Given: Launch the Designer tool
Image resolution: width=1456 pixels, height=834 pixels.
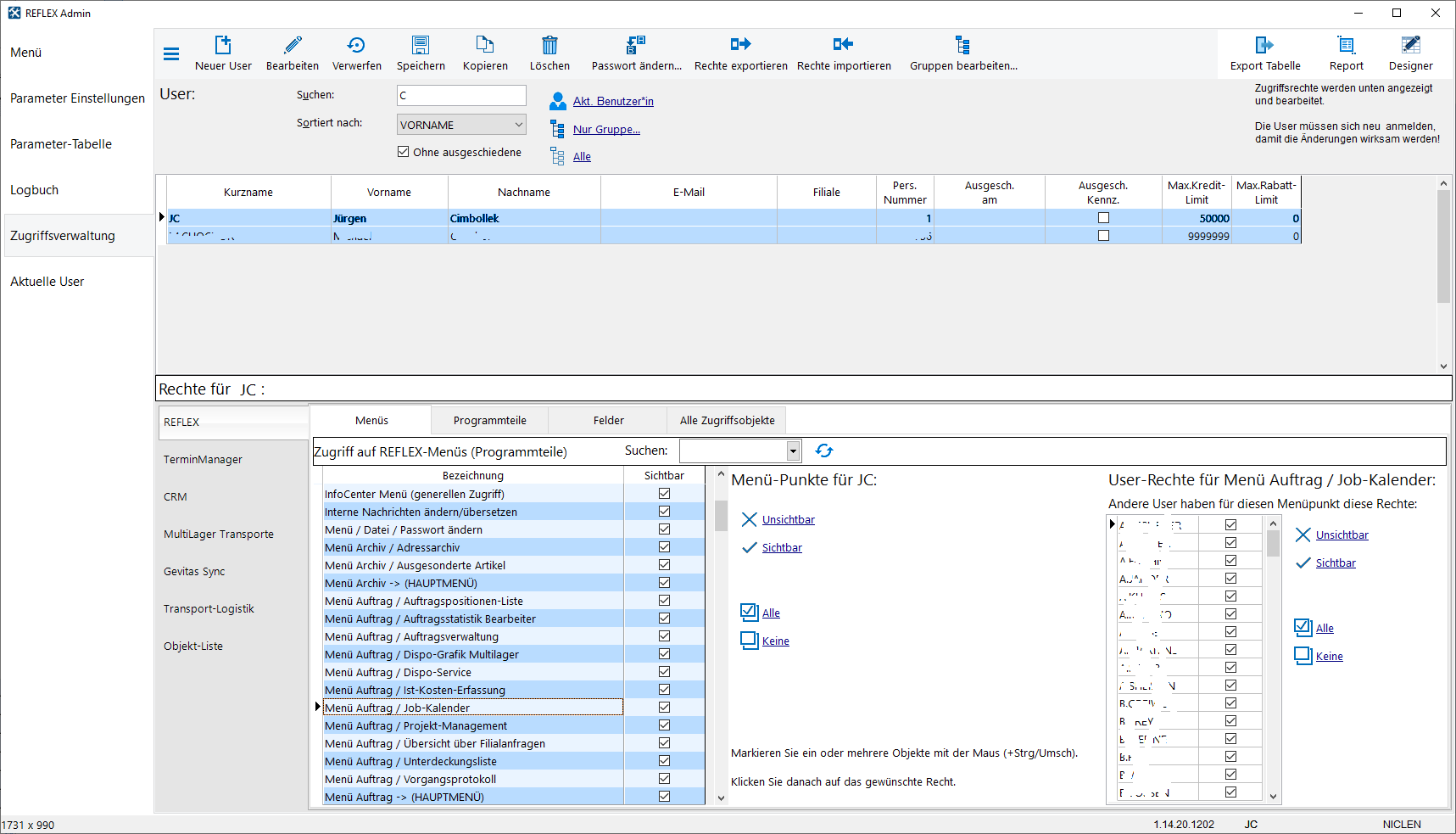Looking at the screenshot, I should coord(1411,53).
